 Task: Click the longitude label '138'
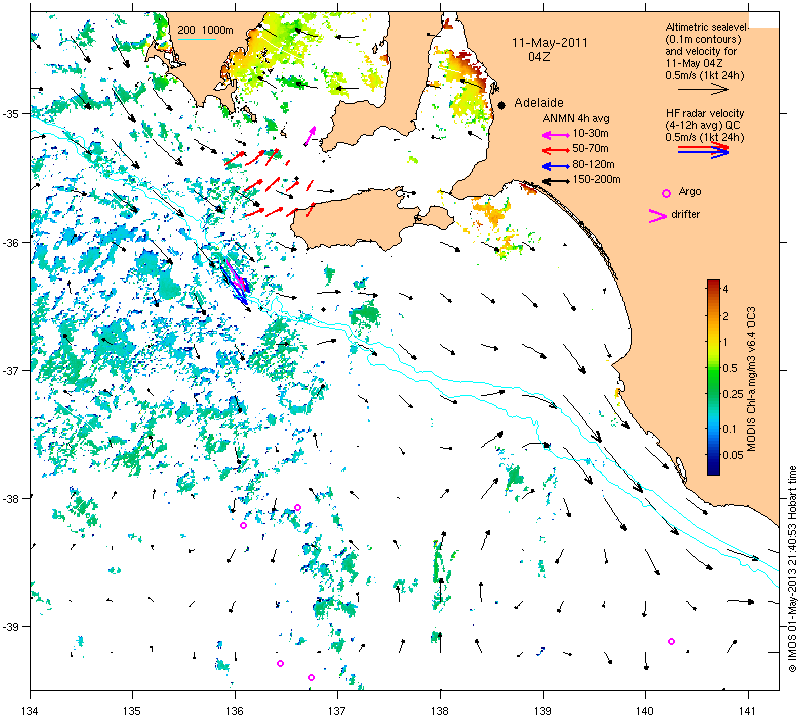(440, 710)
